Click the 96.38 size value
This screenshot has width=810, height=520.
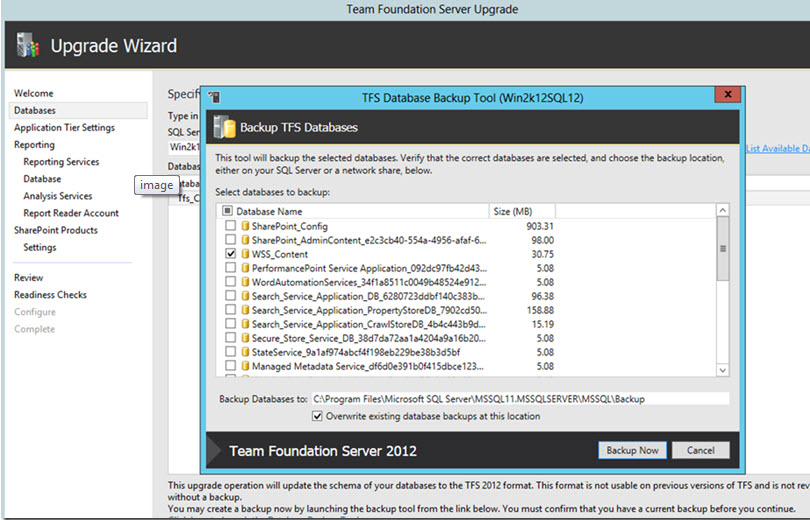coord(542,295)
